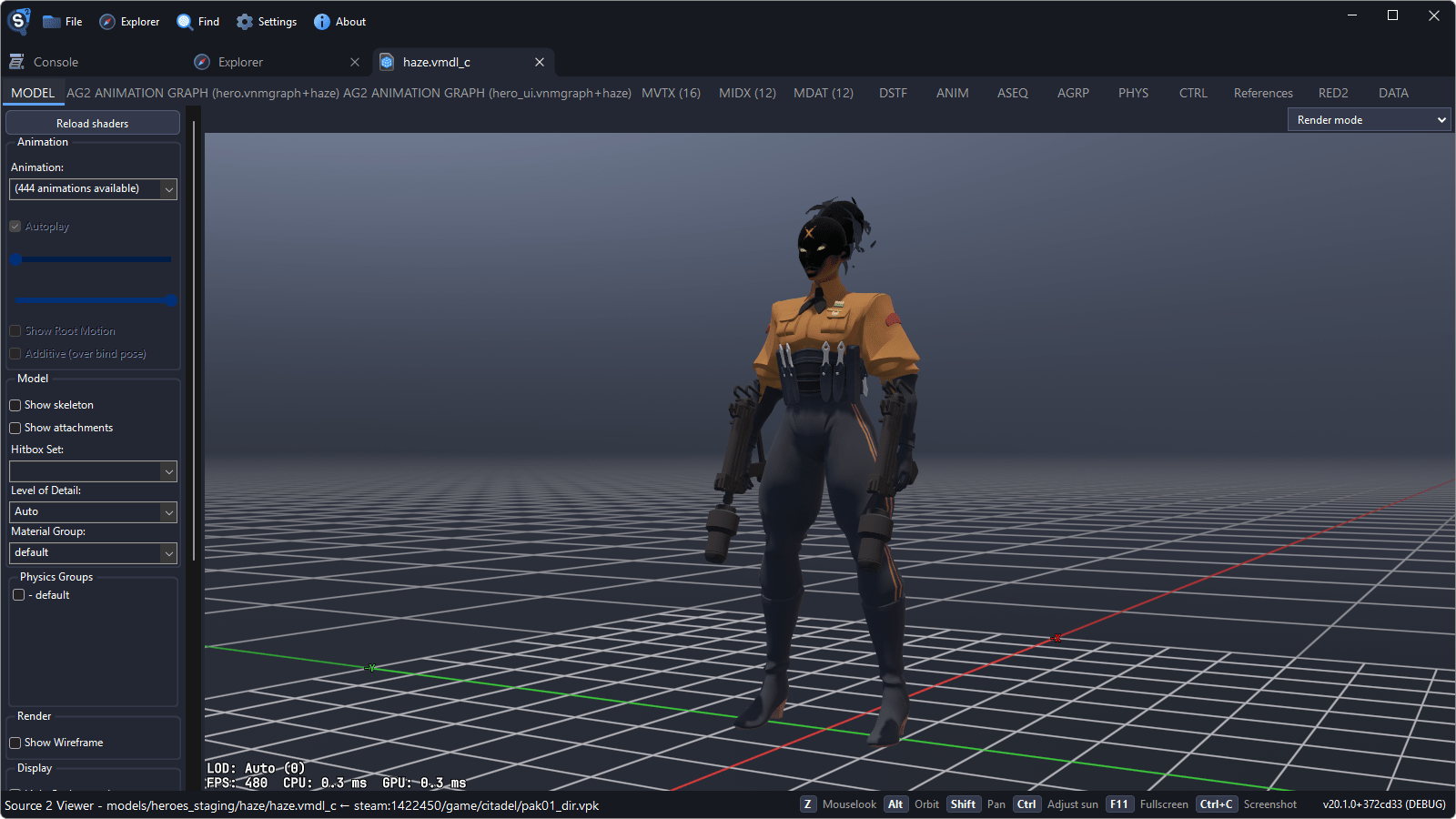The height and width of the screenshot is (819, 1456).
Task: Click the About info icon
Action: pos(322,22)
